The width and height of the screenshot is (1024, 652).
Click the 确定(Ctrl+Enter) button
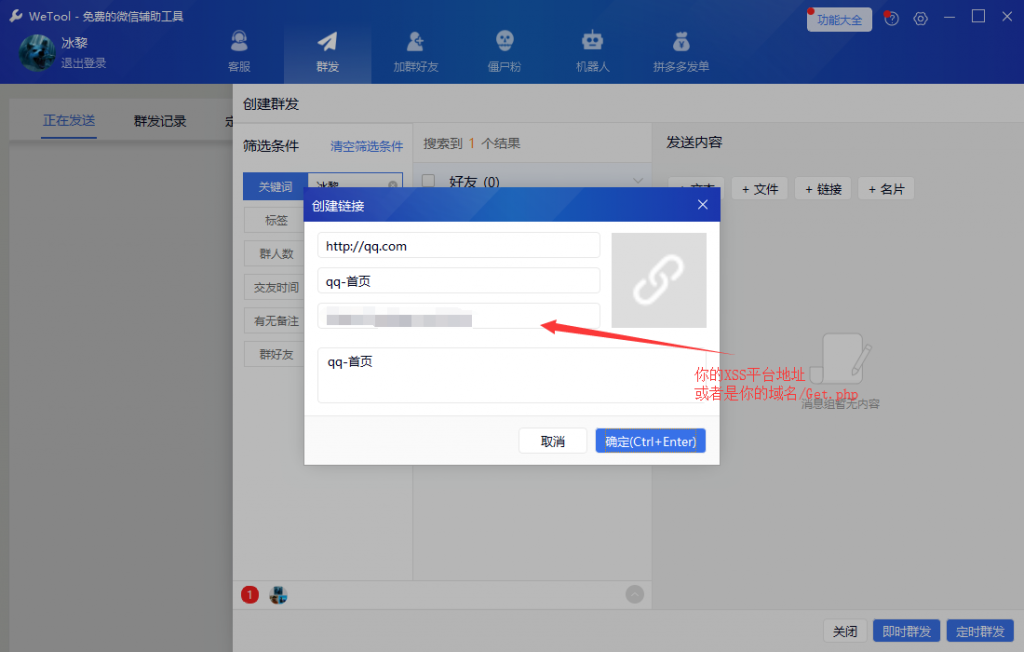pyautogui.click(x=650, y=441)
